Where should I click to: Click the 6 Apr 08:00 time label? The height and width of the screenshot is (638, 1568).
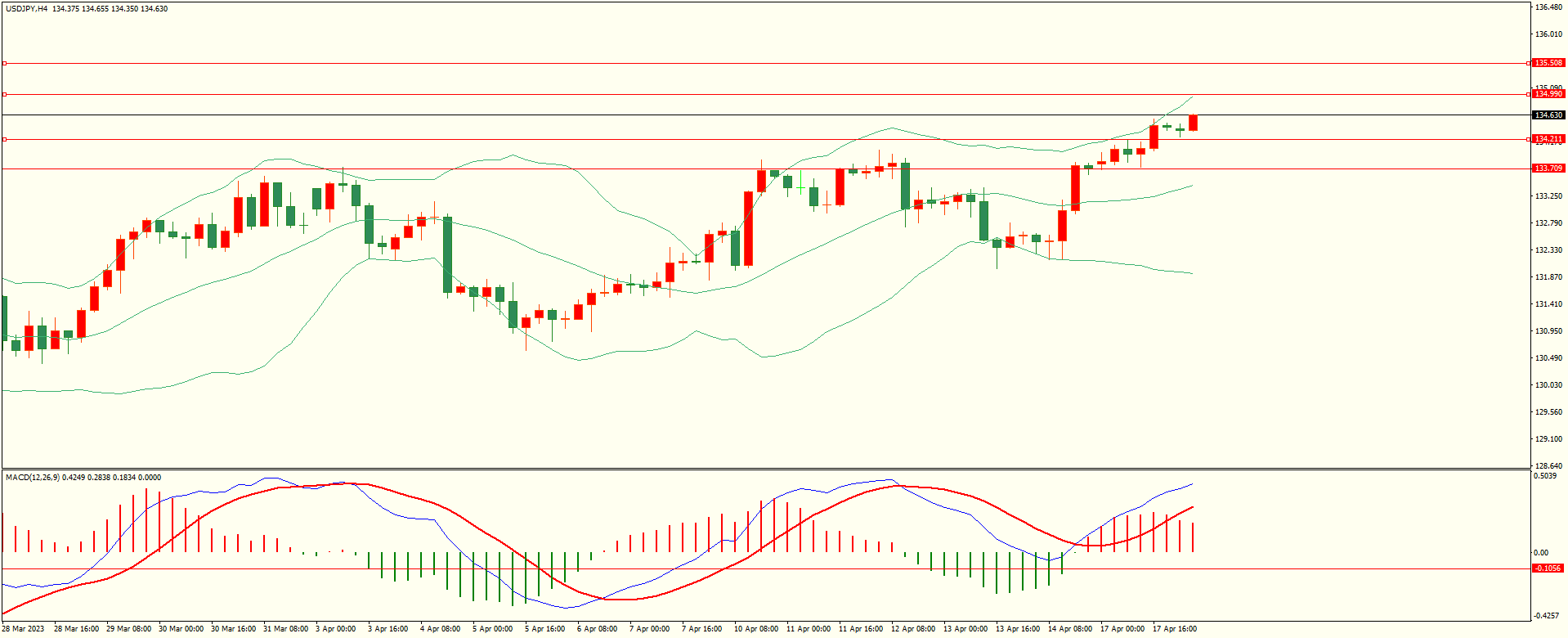pyautogui.click(x=597, y=629)
